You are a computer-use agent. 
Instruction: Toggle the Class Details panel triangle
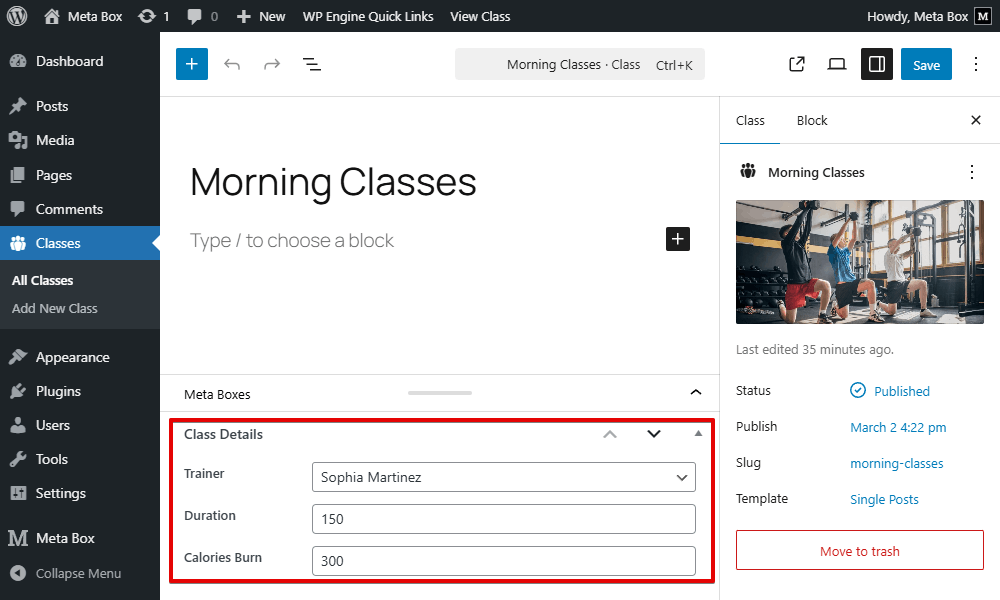(x=698, y=434)
